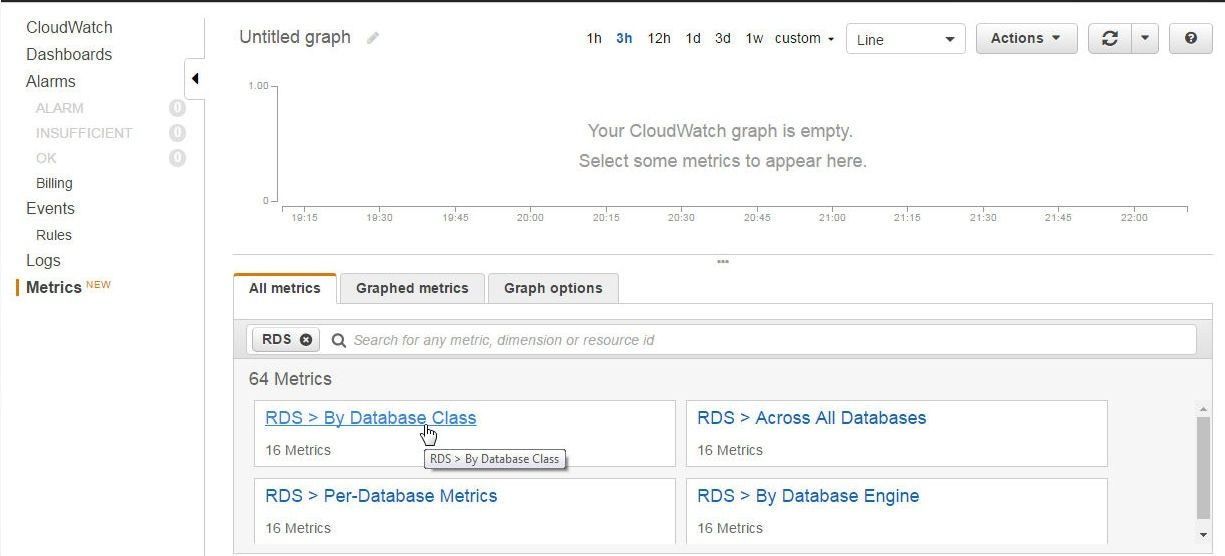This screenshot has width=1225, height=556.
Task: Click the metrics search input field
Action: 770,340
